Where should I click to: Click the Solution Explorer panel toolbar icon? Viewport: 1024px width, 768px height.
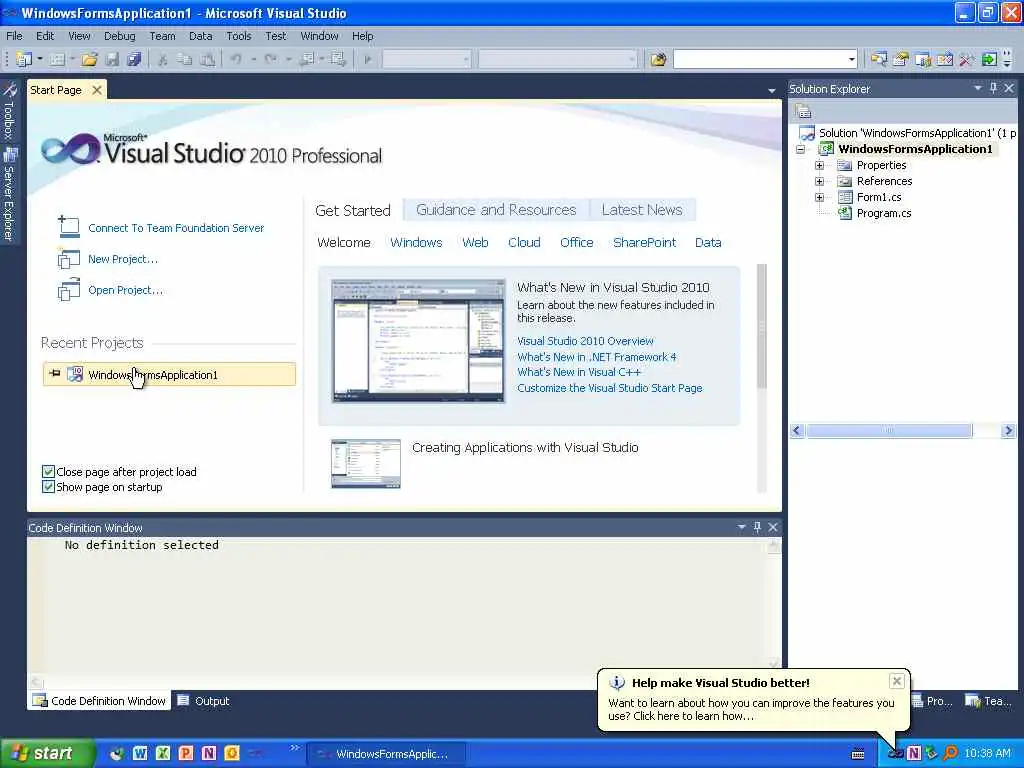point(804,112)
